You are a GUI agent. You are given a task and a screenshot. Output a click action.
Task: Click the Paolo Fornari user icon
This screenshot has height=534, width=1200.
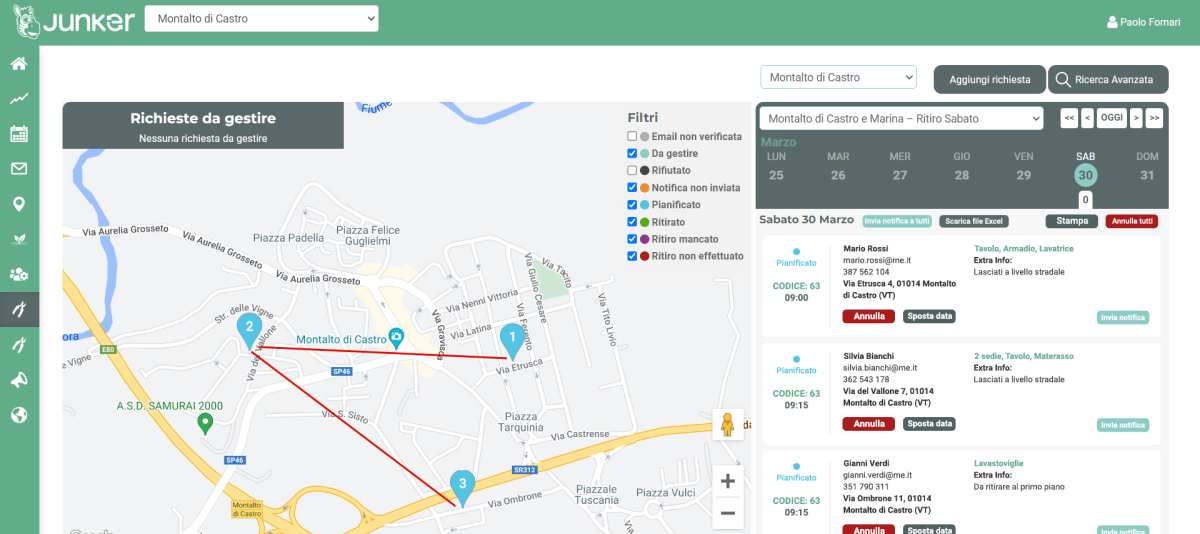click(1112, 22)
